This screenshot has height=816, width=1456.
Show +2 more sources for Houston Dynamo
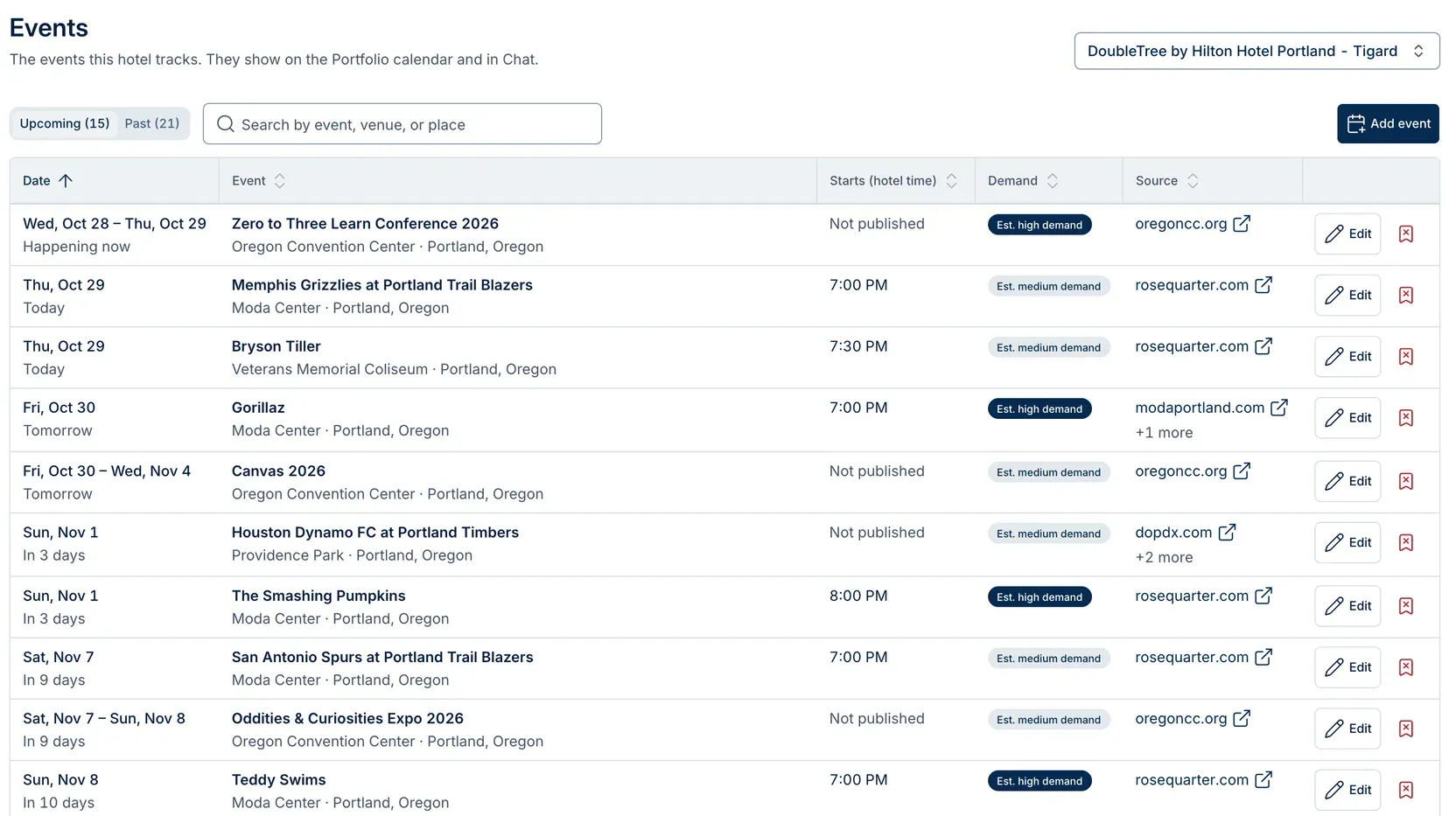pyautogui.click(x=1164, y=557)
